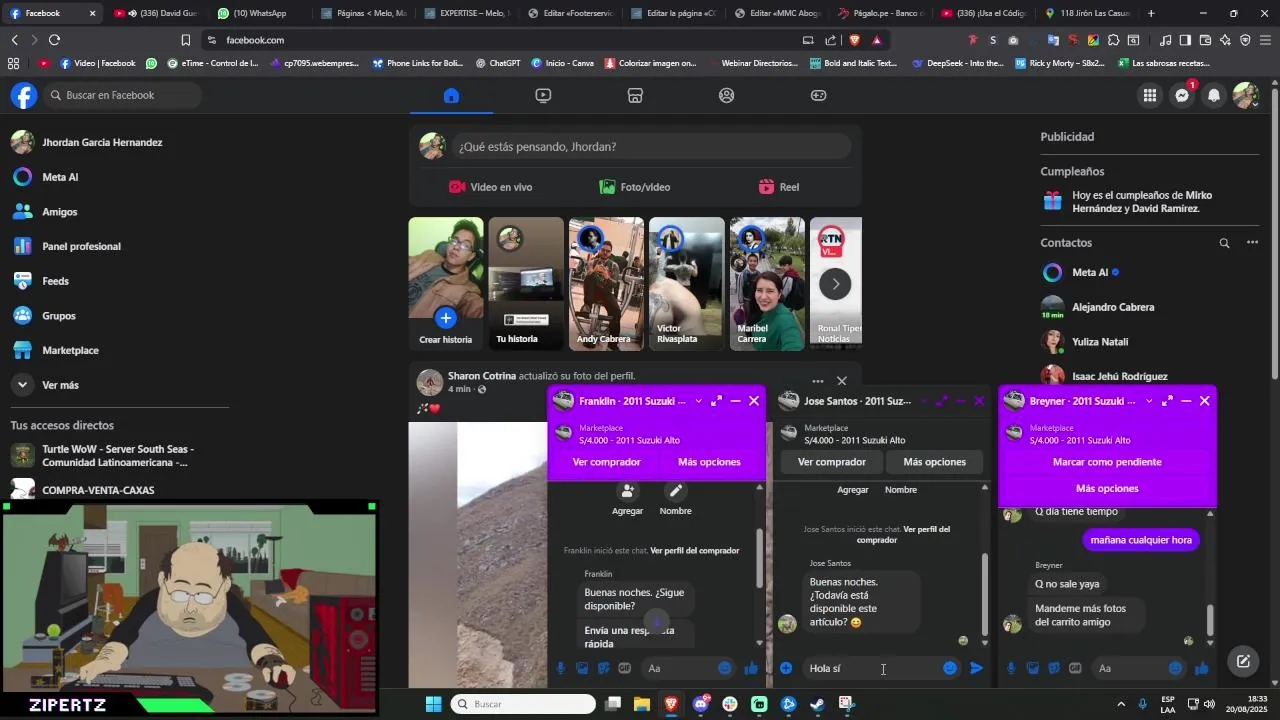1280x720 pixels.
Task: Open Marketplace in left sidebar
Action: click(x=70, y=350)
